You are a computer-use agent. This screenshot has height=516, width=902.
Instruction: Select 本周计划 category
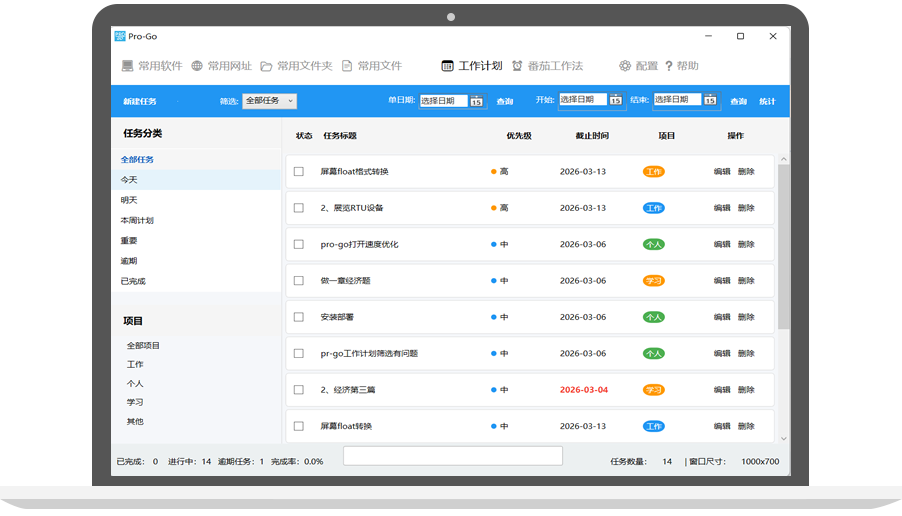coord(137,220)
